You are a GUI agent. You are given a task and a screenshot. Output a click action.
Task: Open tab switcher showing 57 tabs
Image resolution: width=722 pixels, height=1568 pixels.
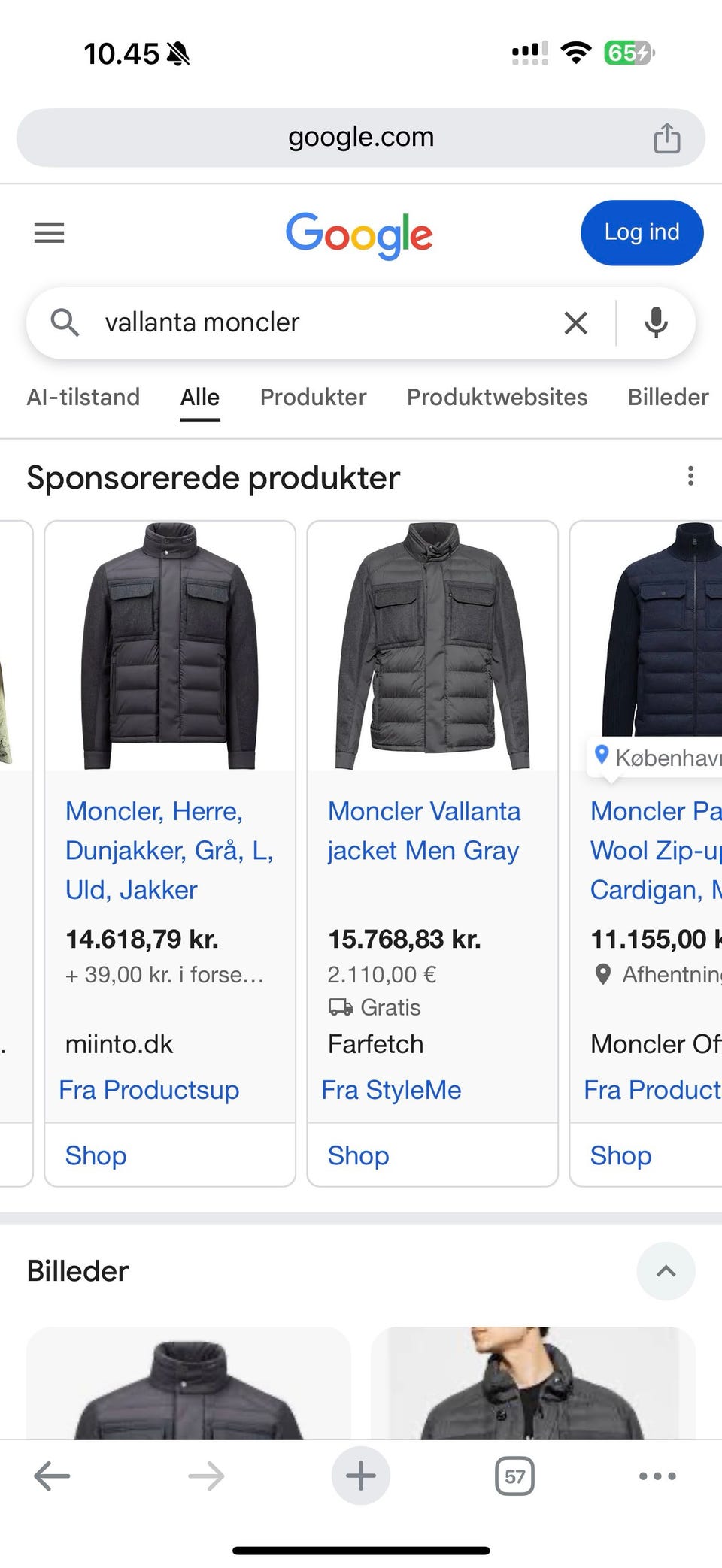(514, 1476)
